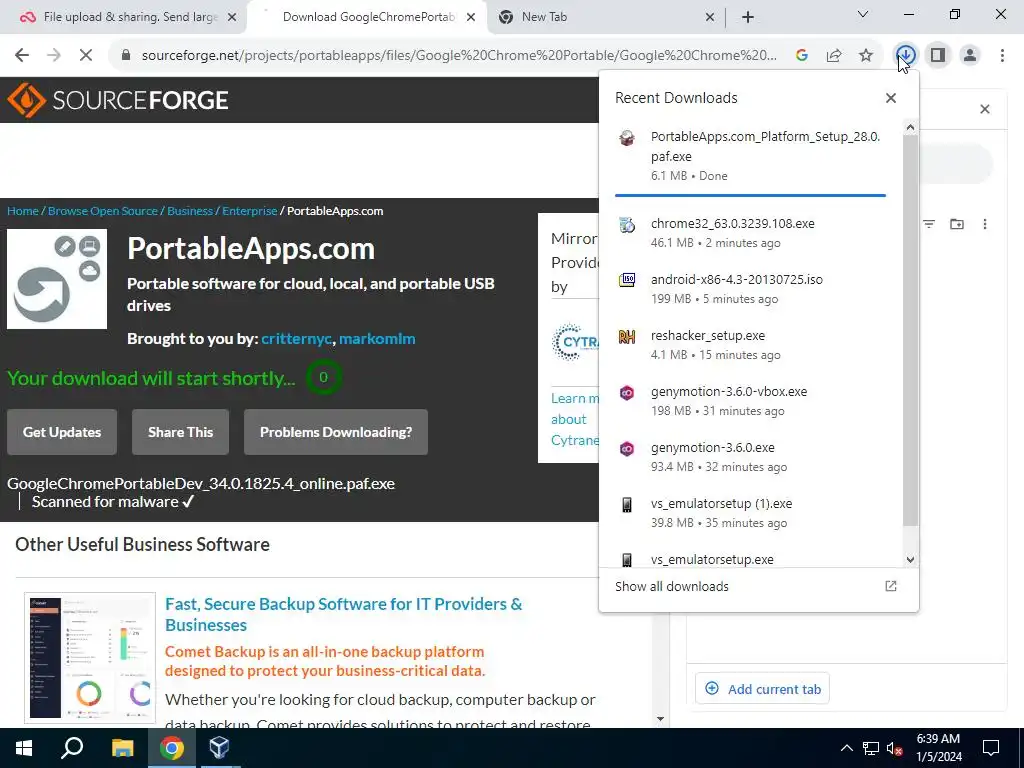Click the Get Updates button
The width and height of the screenshot is (1024, 768).
[x=62, y=432]
